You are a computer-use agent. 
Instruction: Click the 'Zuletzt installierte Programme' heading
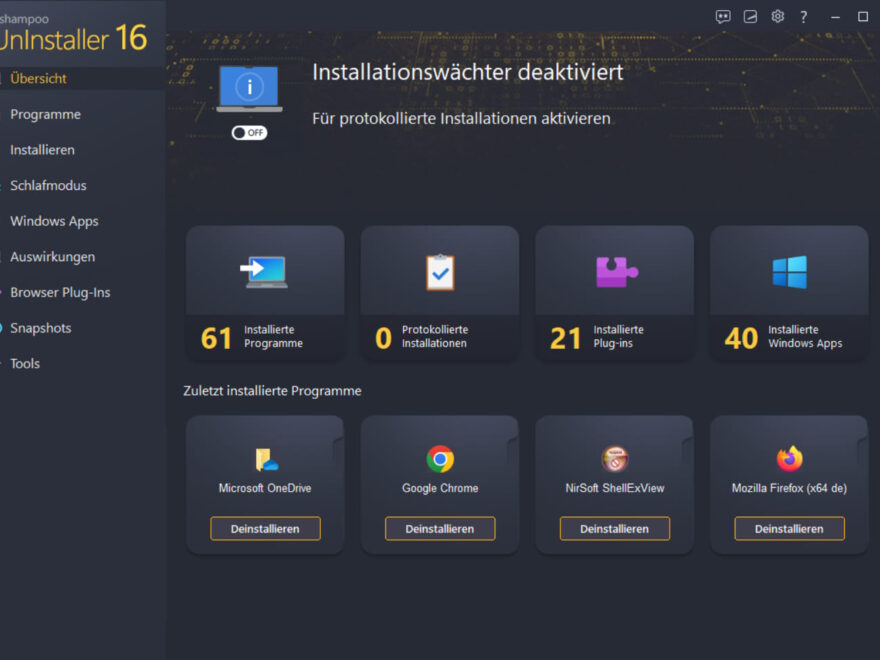272,391
